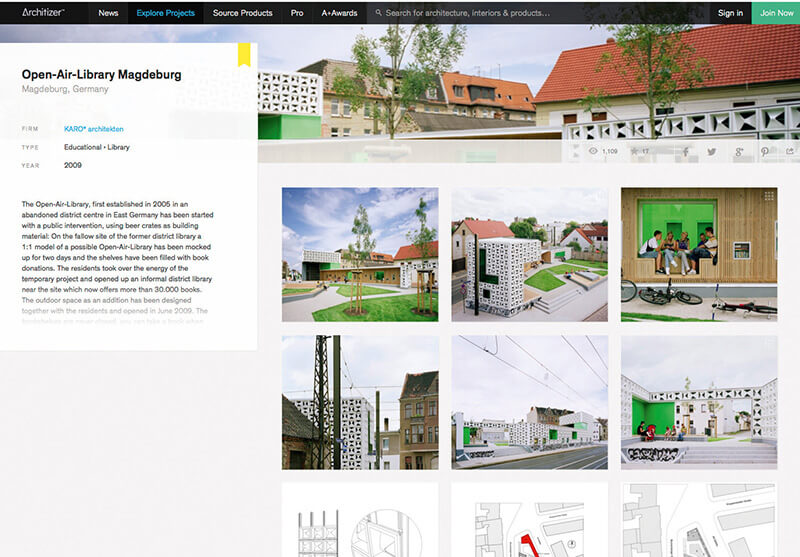Share the project on Twitter

(x=711, y=151)
